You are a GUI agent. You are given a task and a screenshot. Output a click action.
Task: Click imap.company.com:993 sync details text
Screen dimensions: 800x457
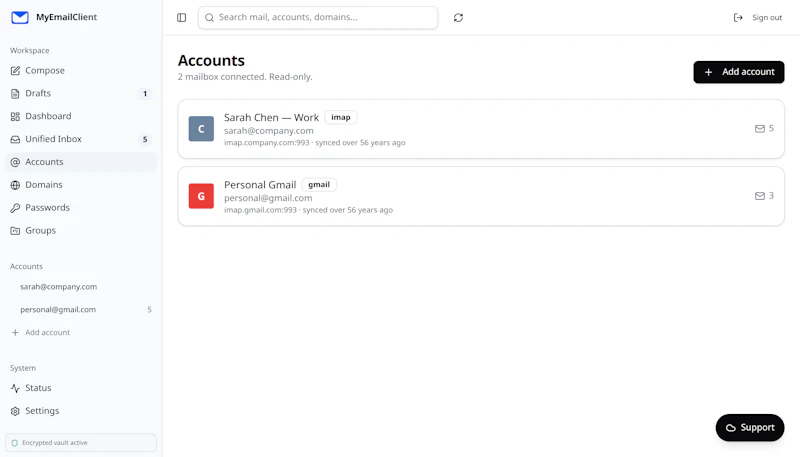tap(315, 143)
